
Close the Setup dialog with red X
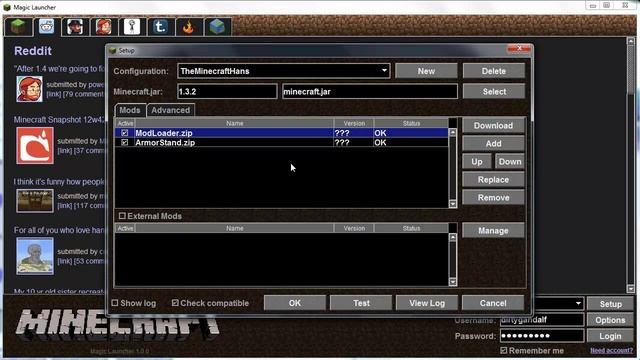[519, 49]
